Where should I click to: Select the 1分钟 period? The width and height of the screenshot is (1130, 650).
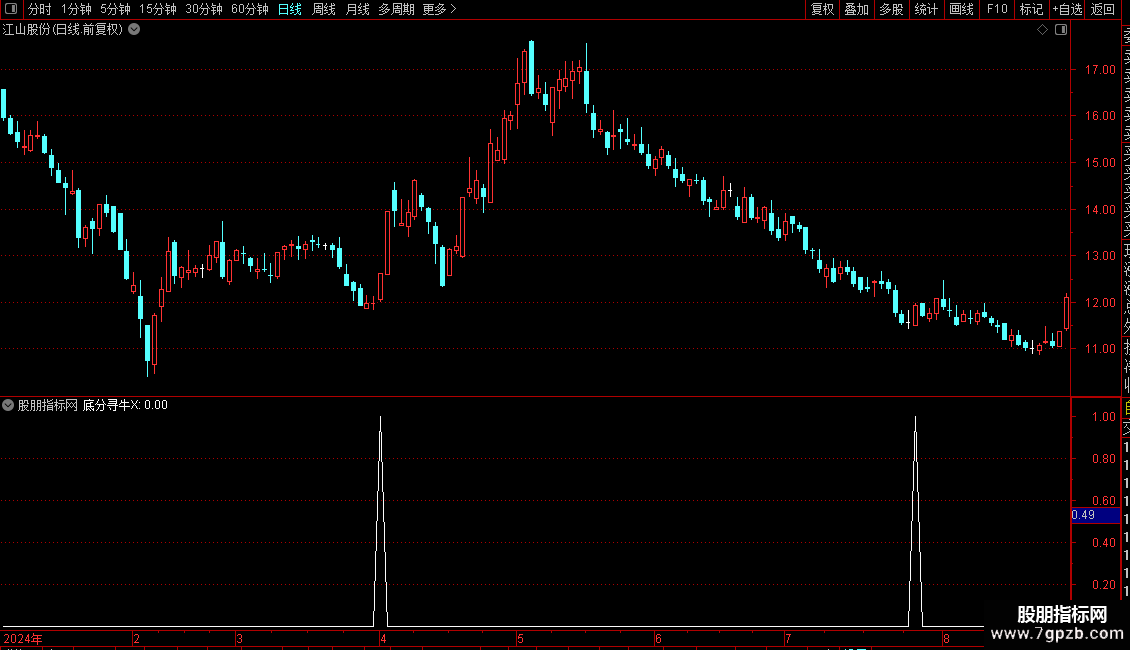76,9
